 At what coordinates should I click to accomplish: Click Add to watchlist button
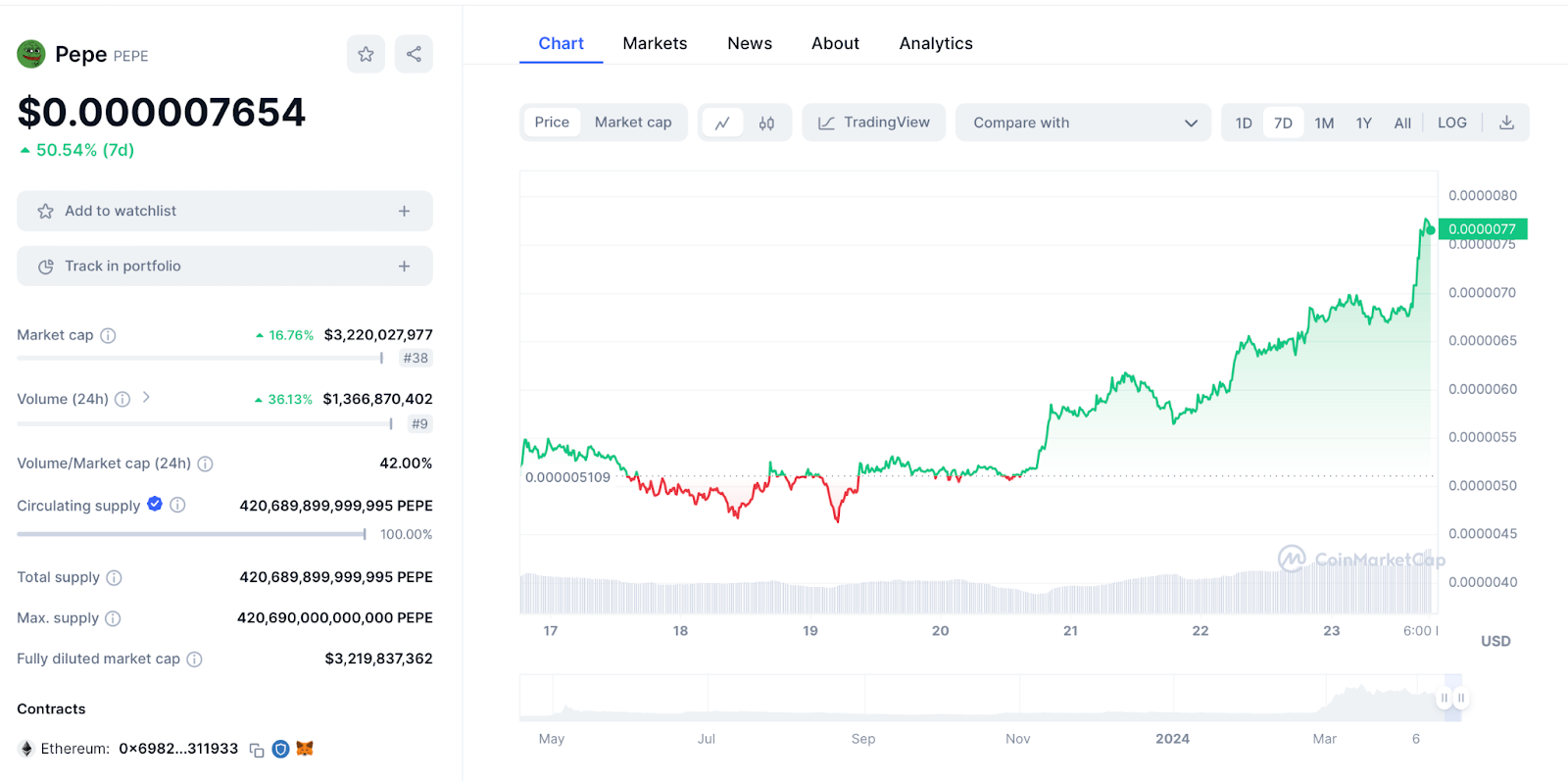pyautogui.click(x=224, y=211)
